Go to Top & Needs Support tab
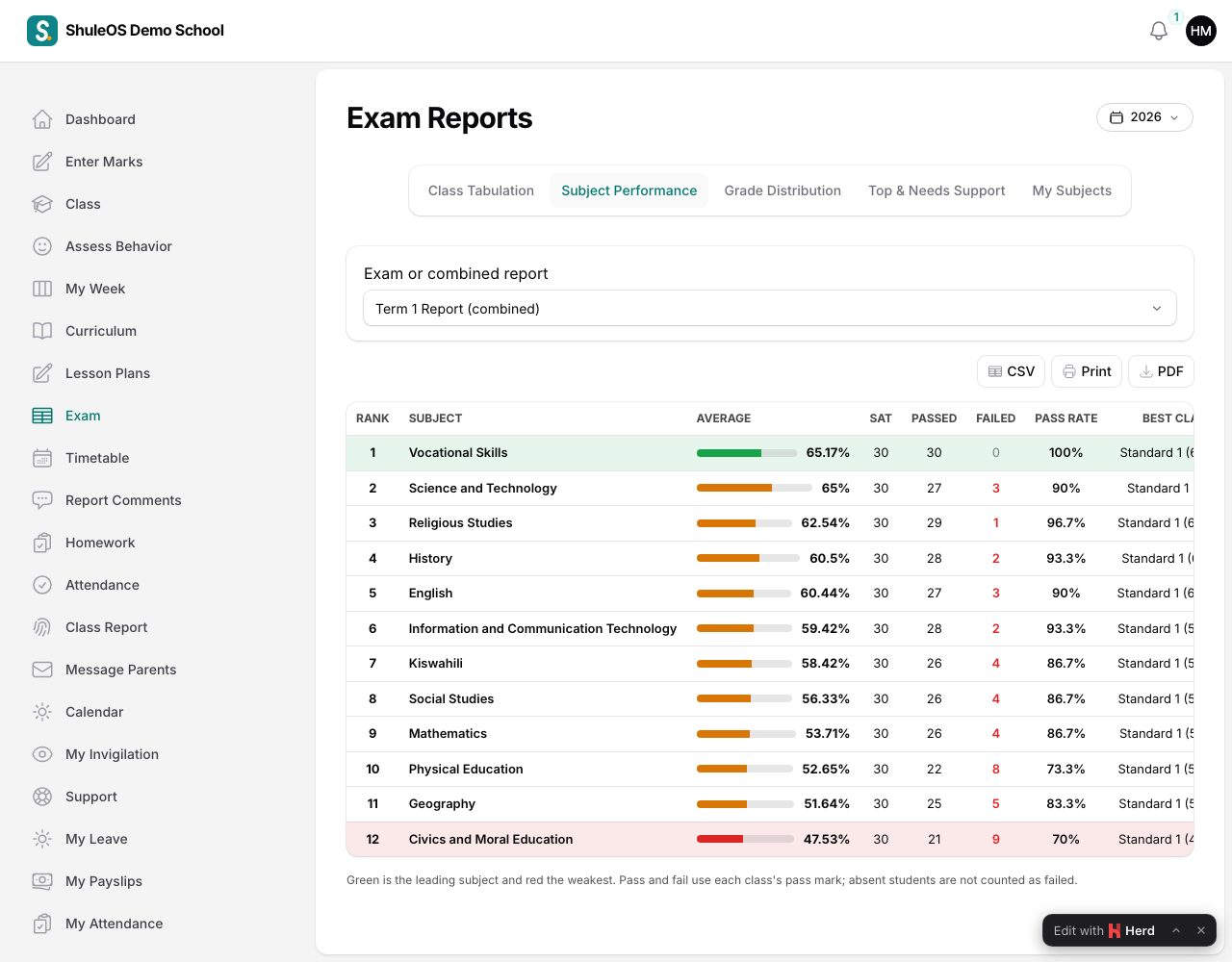1232x962 pixels. [x=937, y=190]
